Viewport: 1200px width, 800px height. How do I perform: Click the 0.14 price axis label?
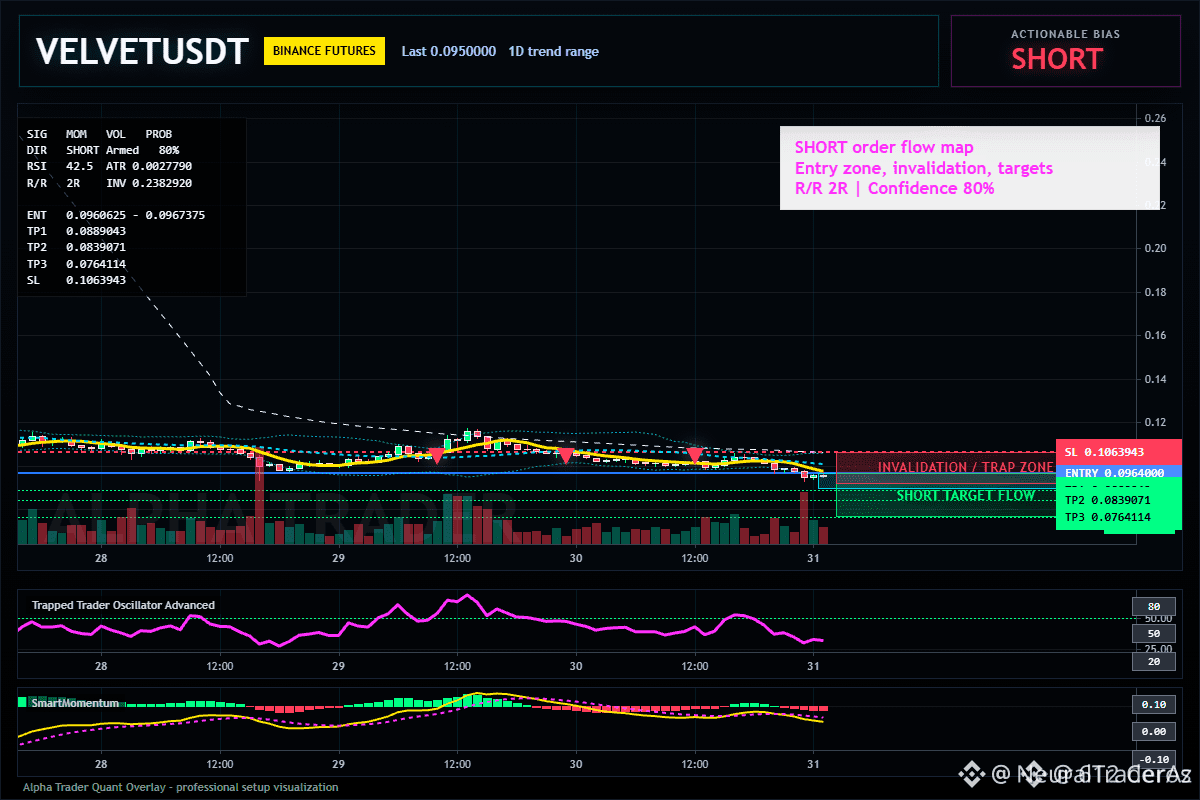pyautogui.click(x=1155, y=379)
